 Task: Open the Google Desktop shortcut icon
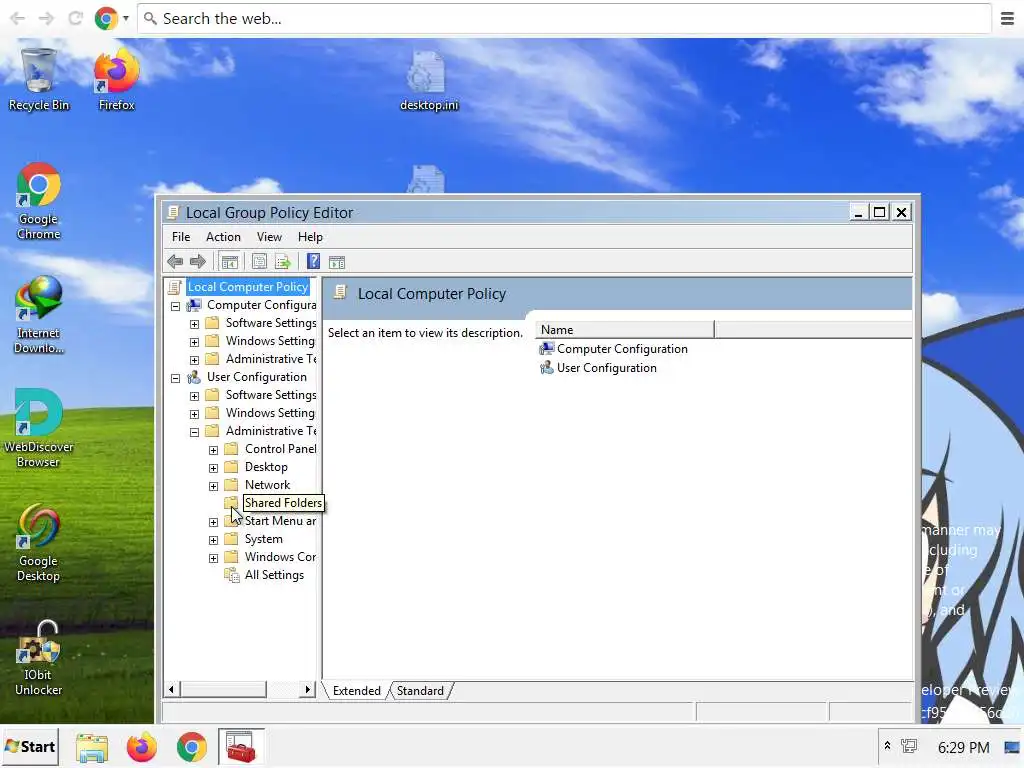[x=39, y=543]
